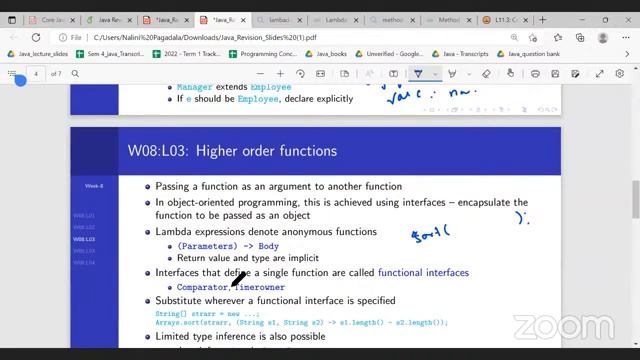Open the tab actions menu
Screen dimensions: 640x360
12,20
